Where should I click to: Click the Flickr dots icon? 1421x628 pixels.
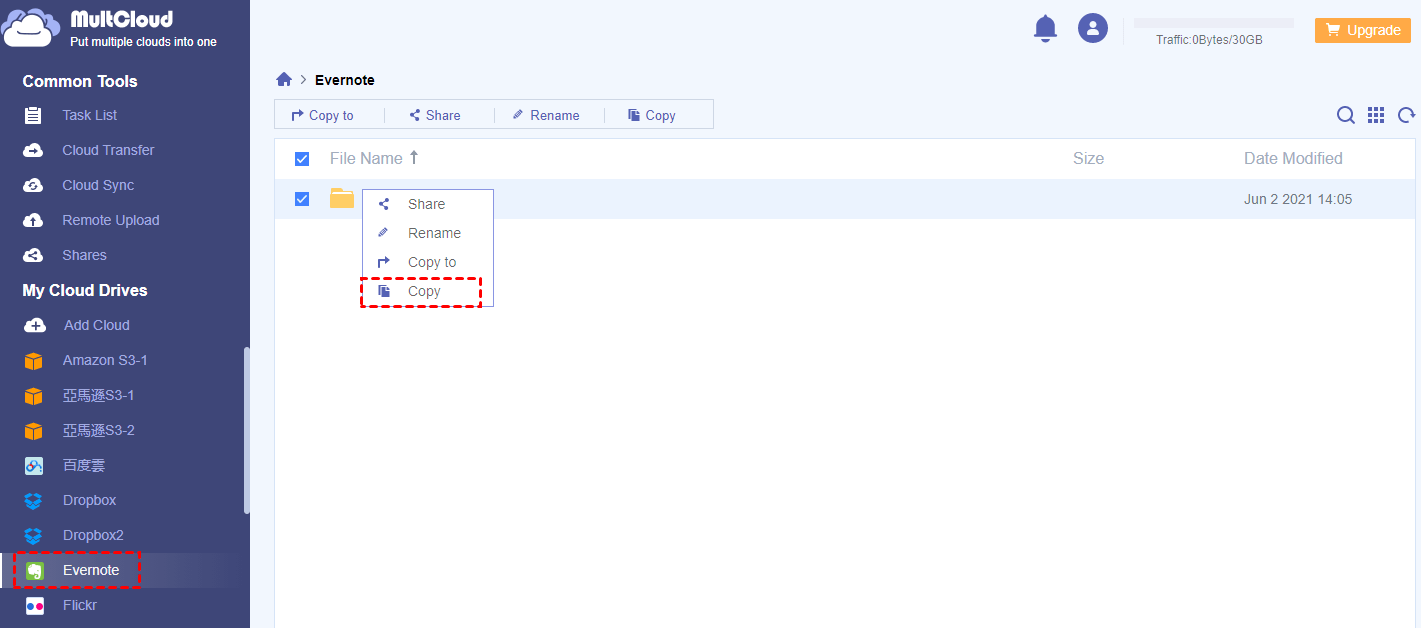[x=34, y=606]
